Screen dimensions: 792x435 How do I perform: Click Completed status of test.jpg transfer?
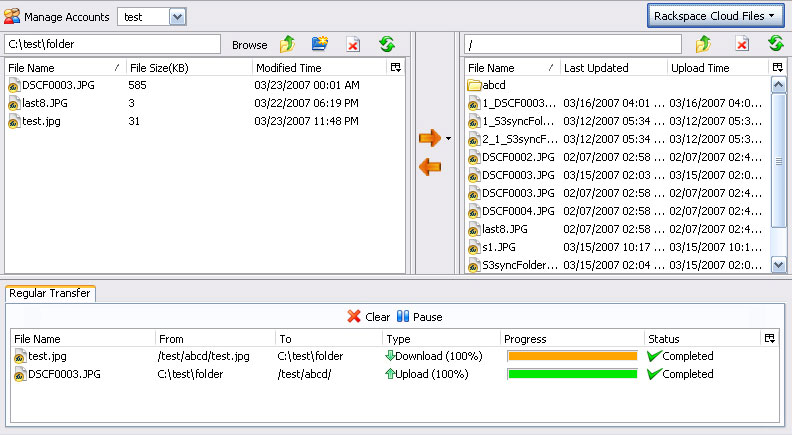tap(680, 356)
